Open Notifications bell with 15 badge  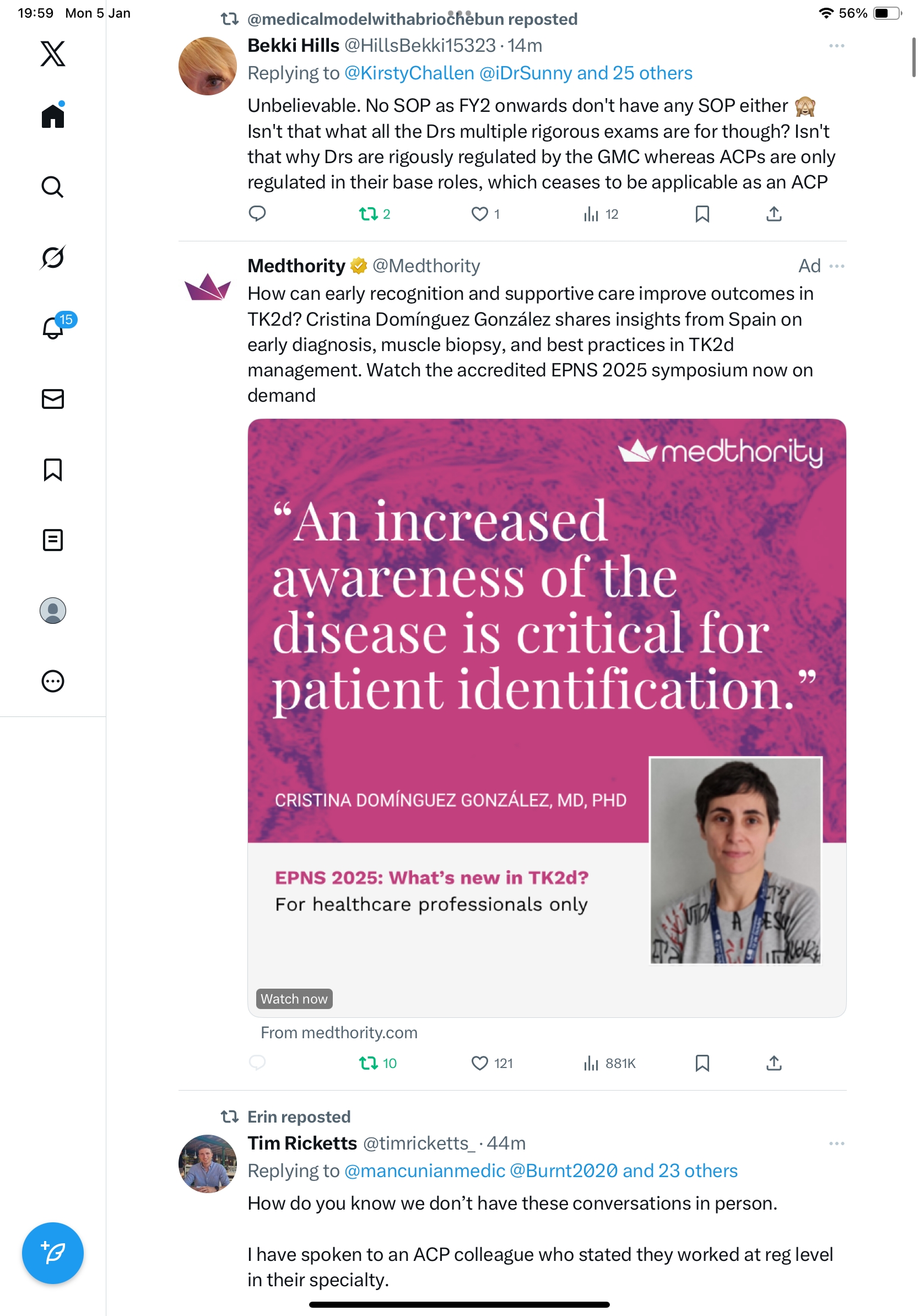pos(53,328)
